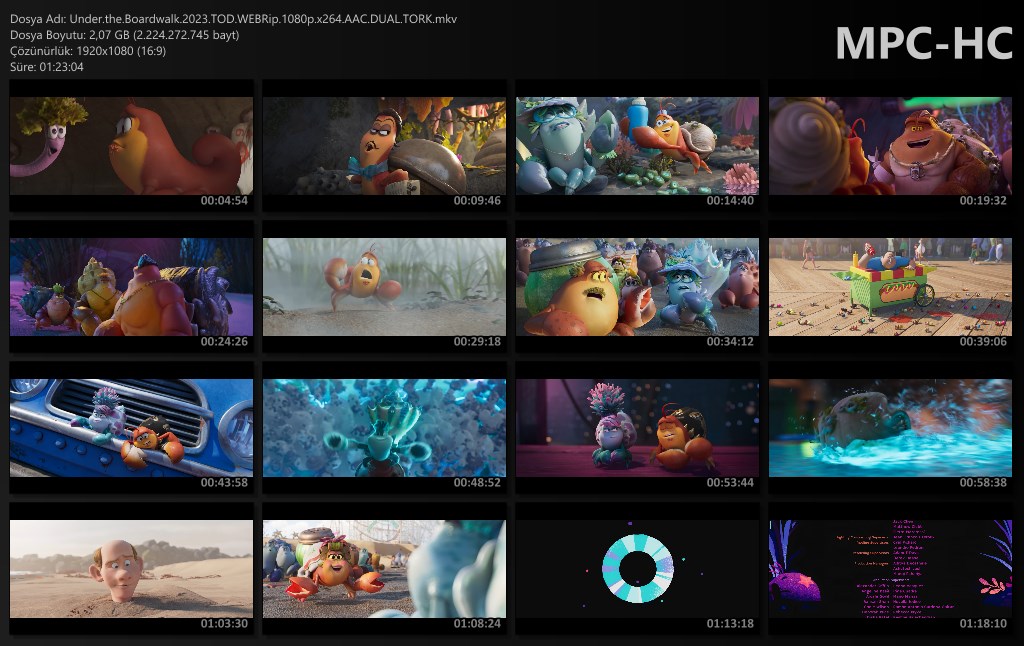Select the thumbnail at 00:53:44

[637, 428]
